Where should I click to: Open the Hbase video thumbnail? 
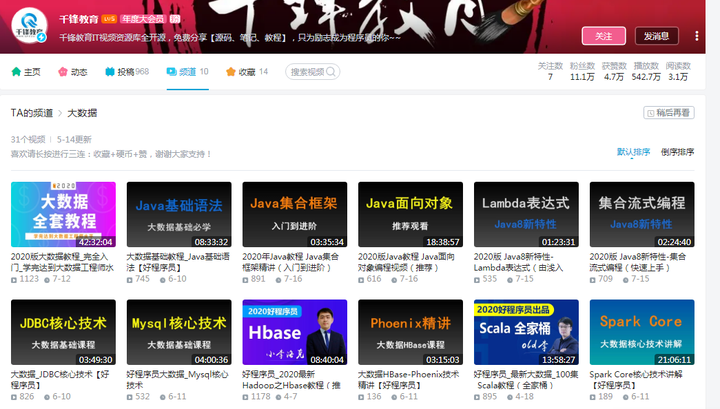[295, 332]
